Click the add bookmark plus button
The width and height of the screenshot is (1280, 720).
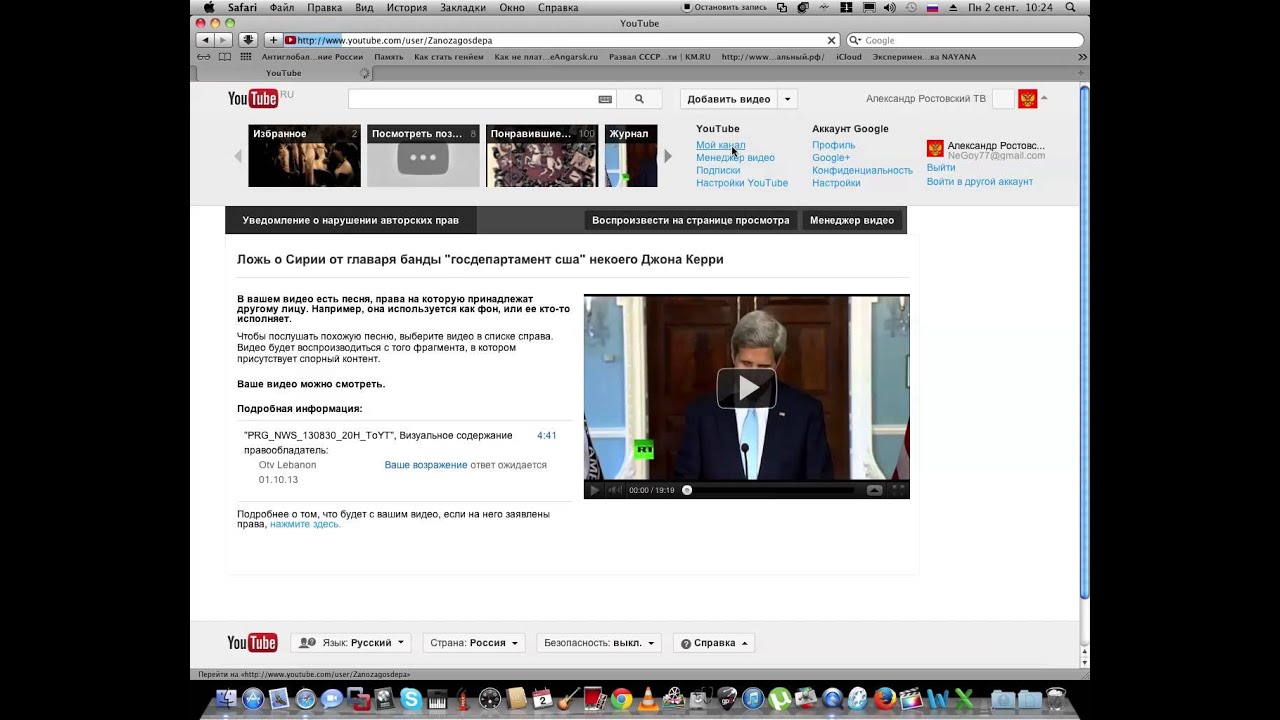coord(273,40)
